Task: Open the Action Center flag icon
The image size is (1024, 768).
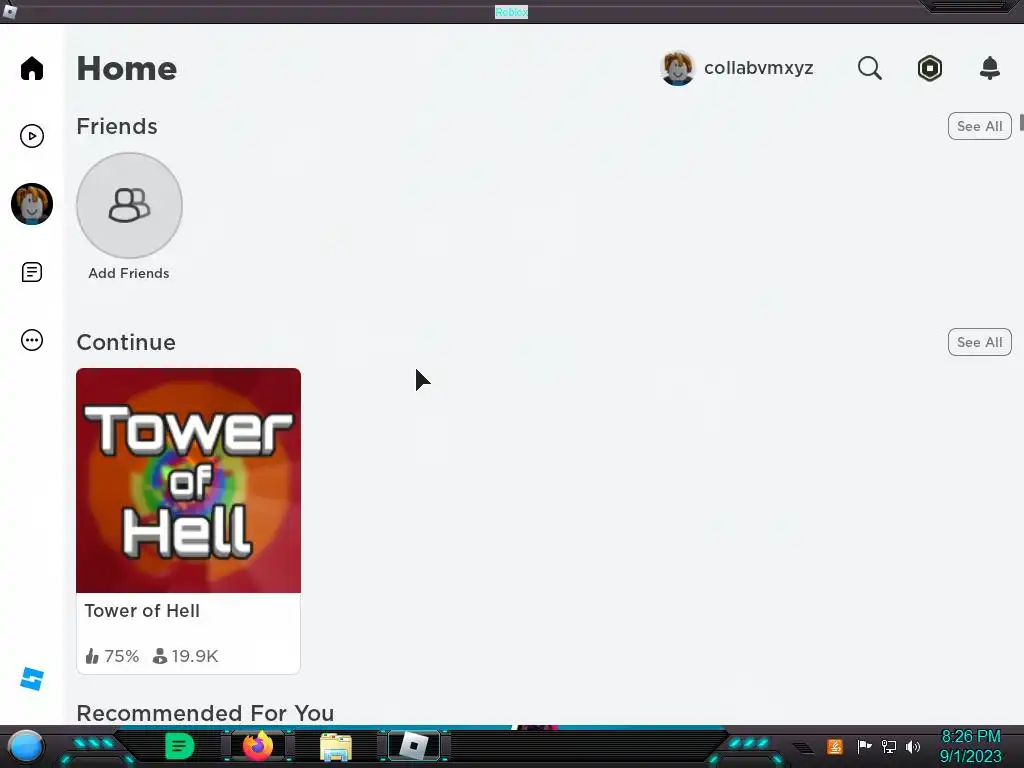Action: [x=864, y=746]
